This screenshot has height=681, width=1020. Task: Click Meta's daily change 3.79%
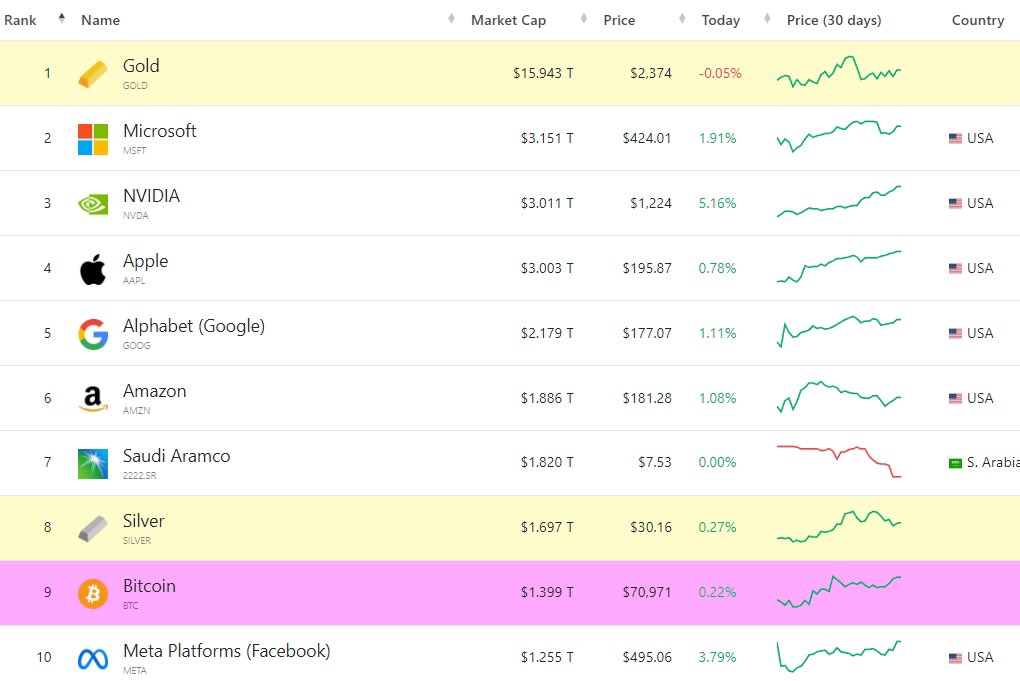pos(718,658)
